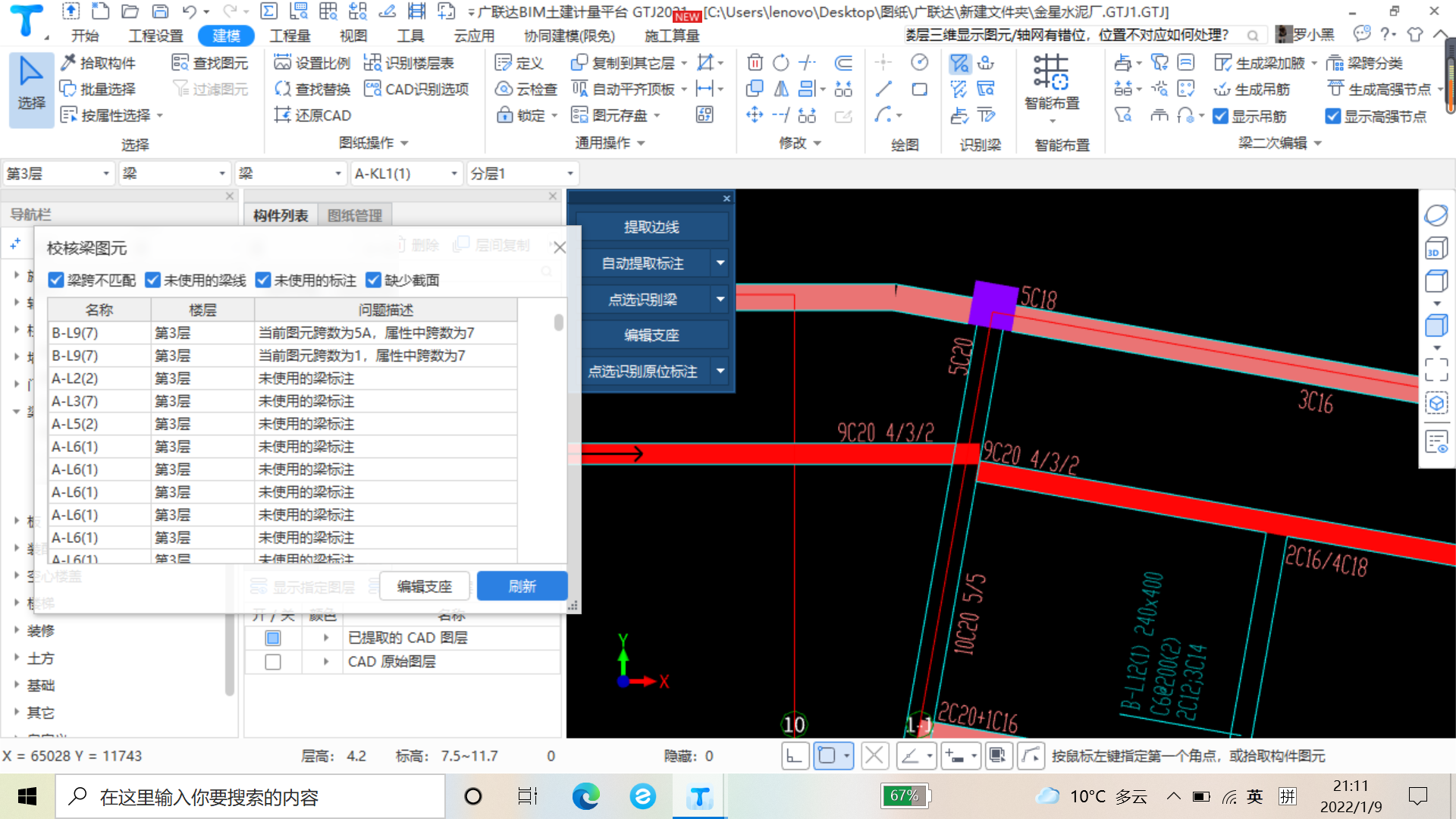This screenshot has width=1456, height=819.
Task: Expand 点选识别原位标注 dropdown arrow
Action: coord(720,371)
